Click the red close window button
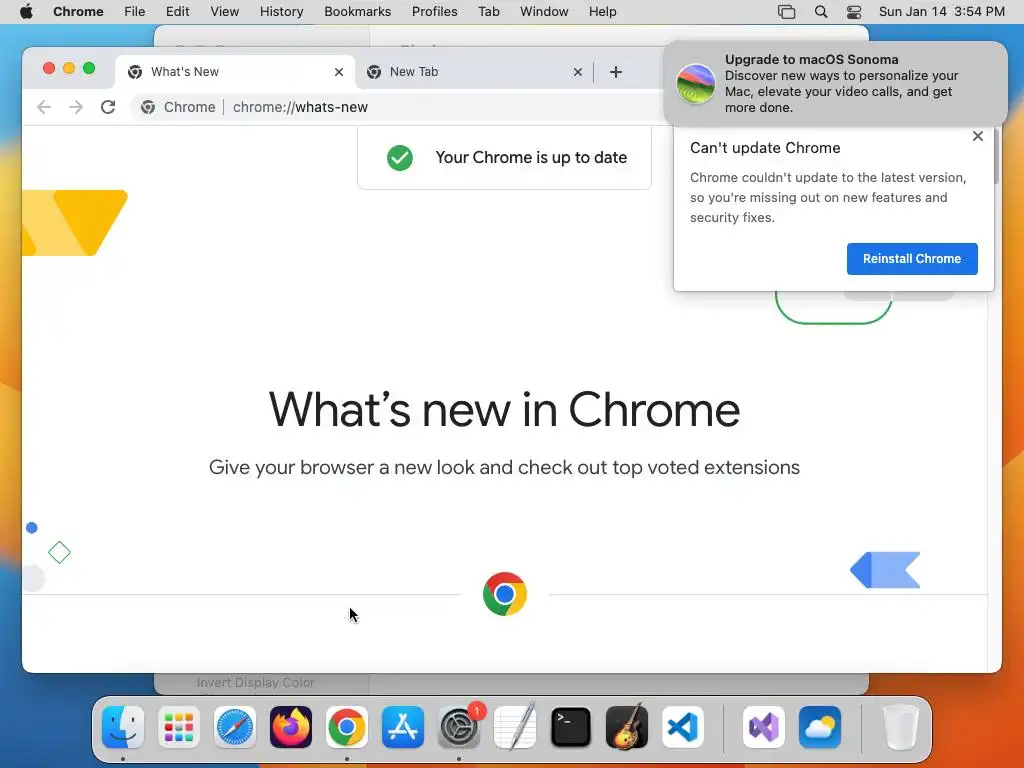 click(x=48, y=69)
